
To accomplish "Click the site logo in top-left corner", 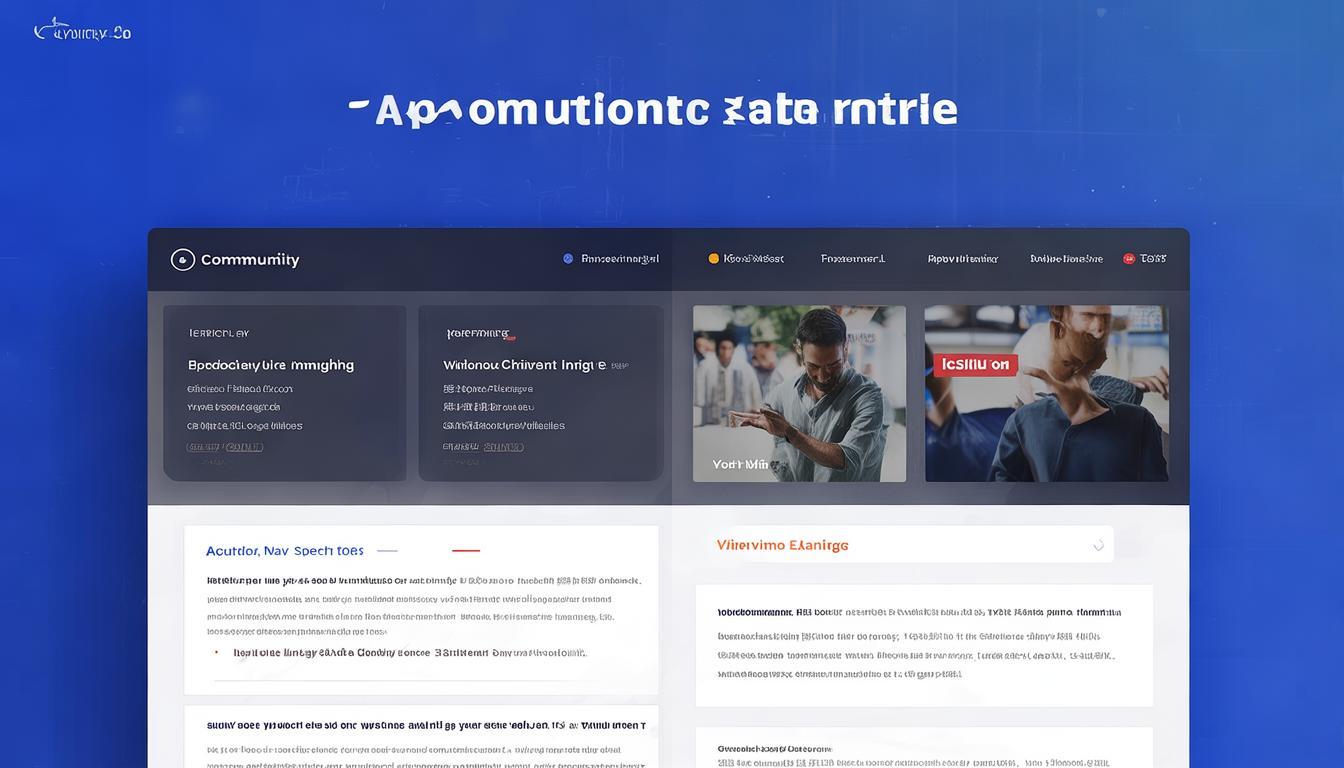I will 82,31.
